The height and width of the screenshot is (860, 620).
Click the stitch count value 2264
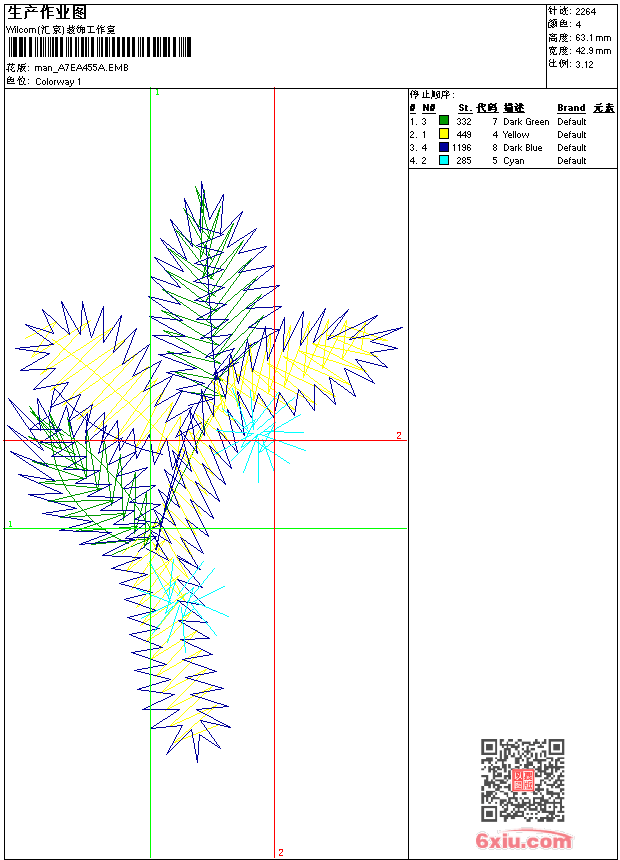(x=585, y=12)
